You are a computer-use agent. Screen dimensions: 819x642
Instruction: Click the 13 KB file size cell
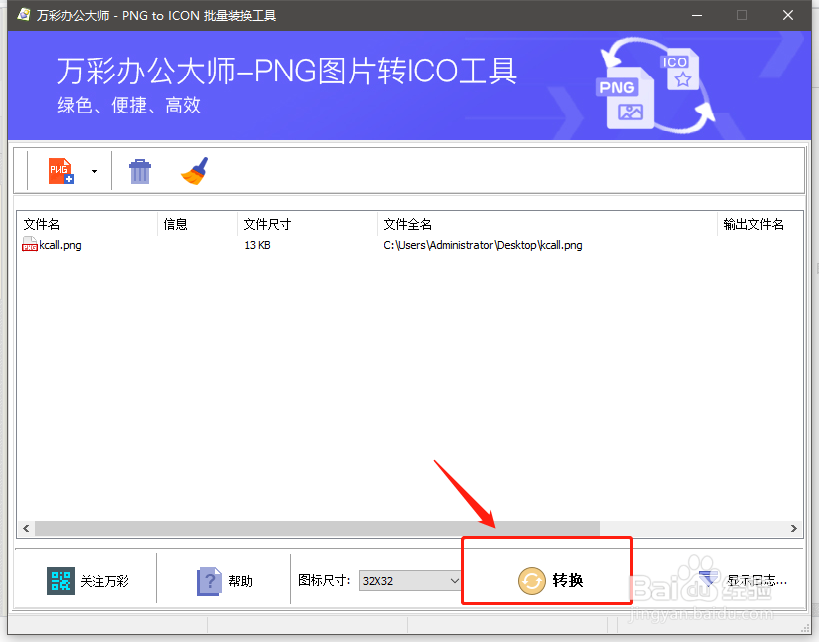258,245
